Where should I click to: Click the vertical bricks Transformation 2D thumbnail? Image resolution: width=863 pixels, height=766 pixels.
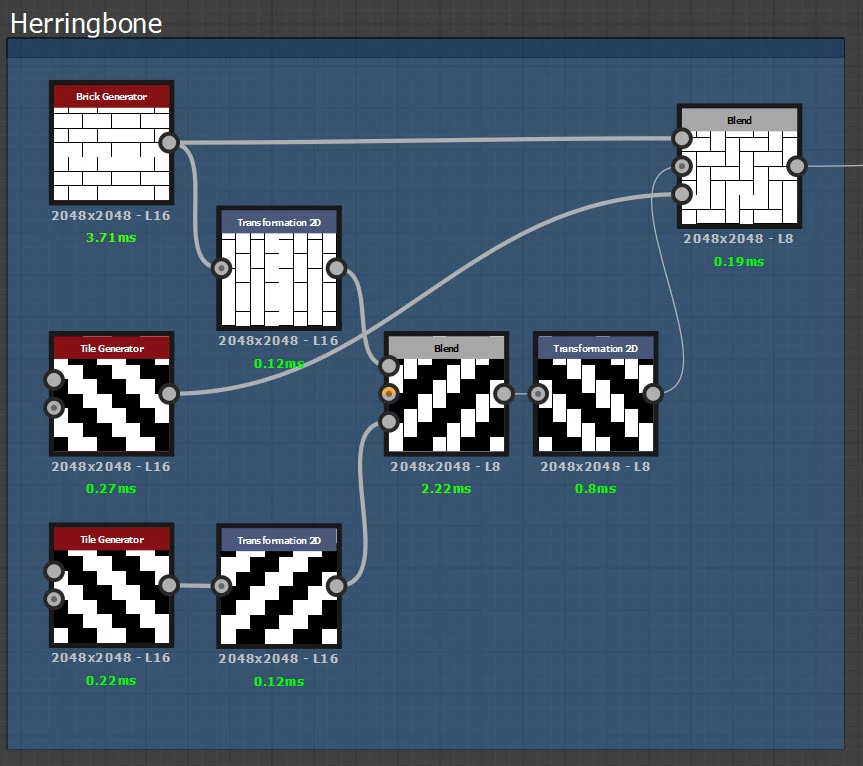pos(279,280)
